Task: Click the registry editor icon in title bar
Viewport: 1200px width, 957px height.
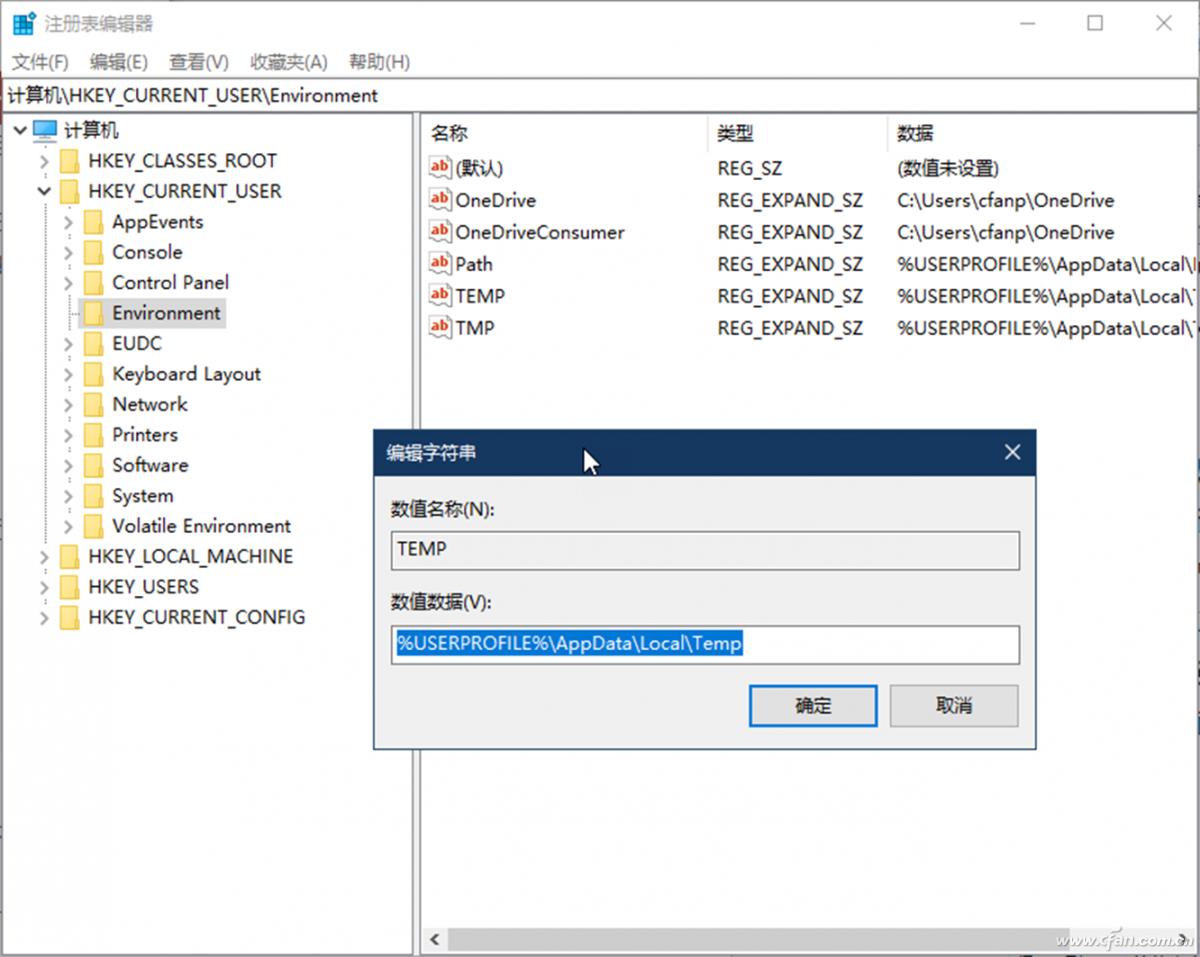Action: tap(22, 22)
